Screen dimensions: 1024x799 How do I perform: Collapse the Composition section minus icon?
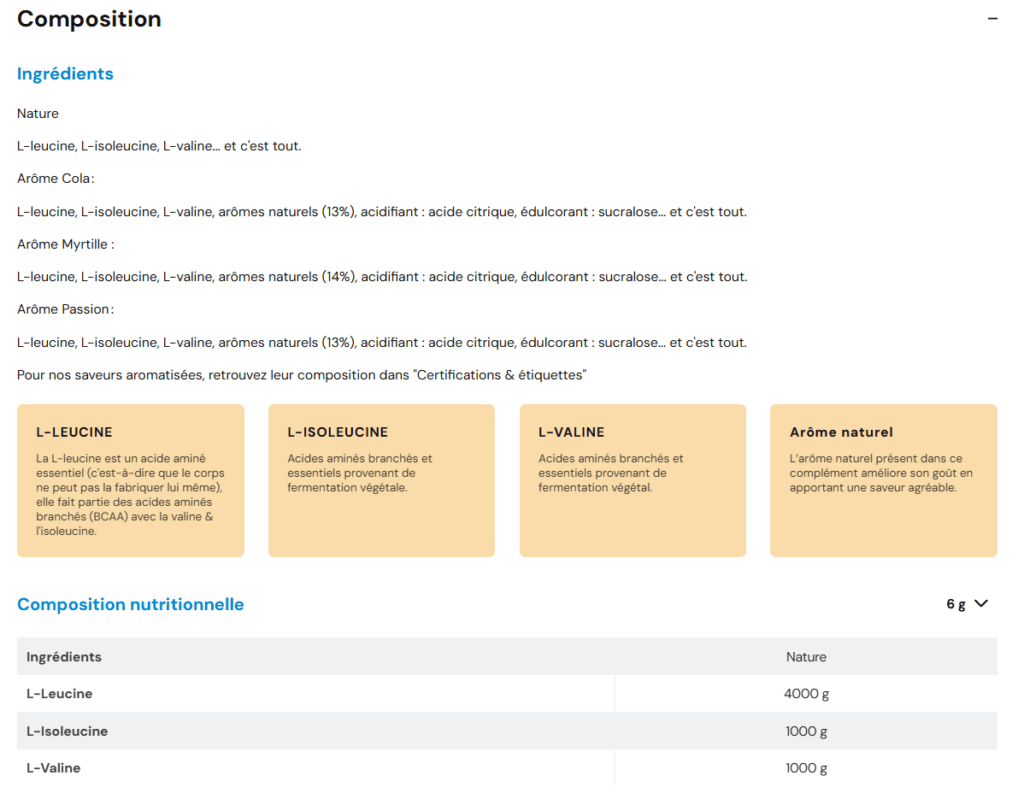[992, 19]
